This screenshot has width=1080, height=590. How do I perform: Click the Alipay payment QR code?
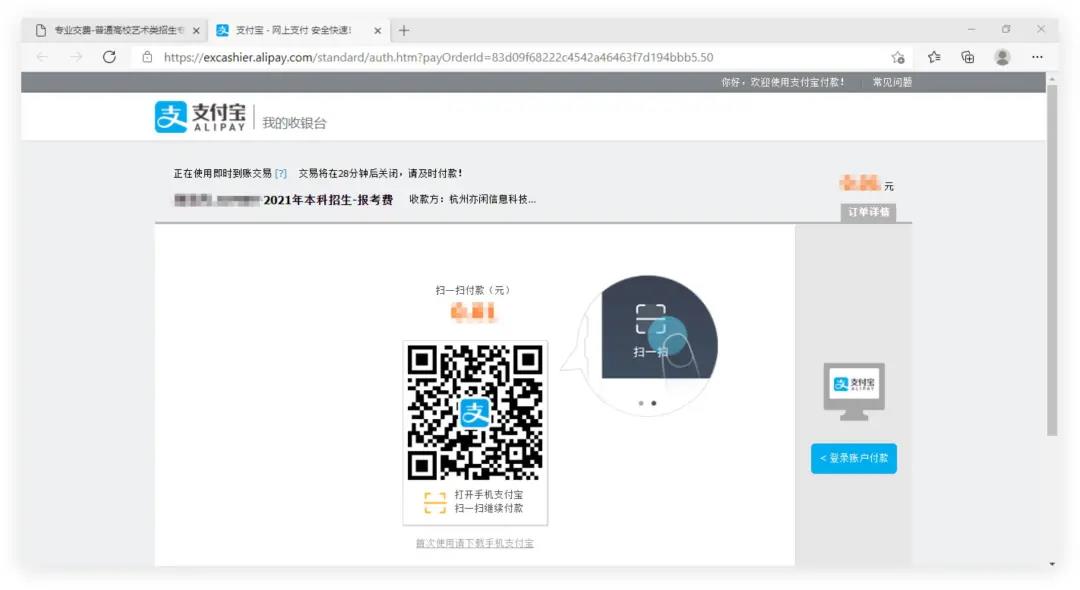point(475,412)
